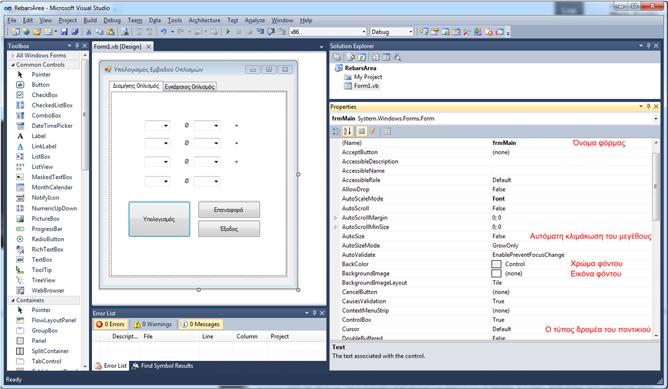Image resolution: width=668 pixels, height=389 pixels.
Task: Collapse the Containers toolbox group
Action: 13,300
